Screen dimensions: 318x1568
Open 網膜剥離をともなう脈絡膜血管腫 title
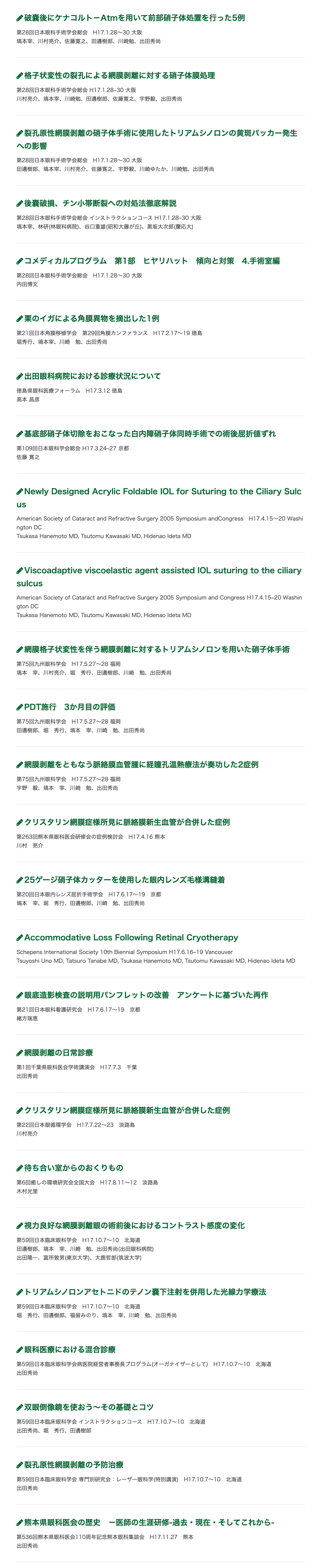point(141,764)
